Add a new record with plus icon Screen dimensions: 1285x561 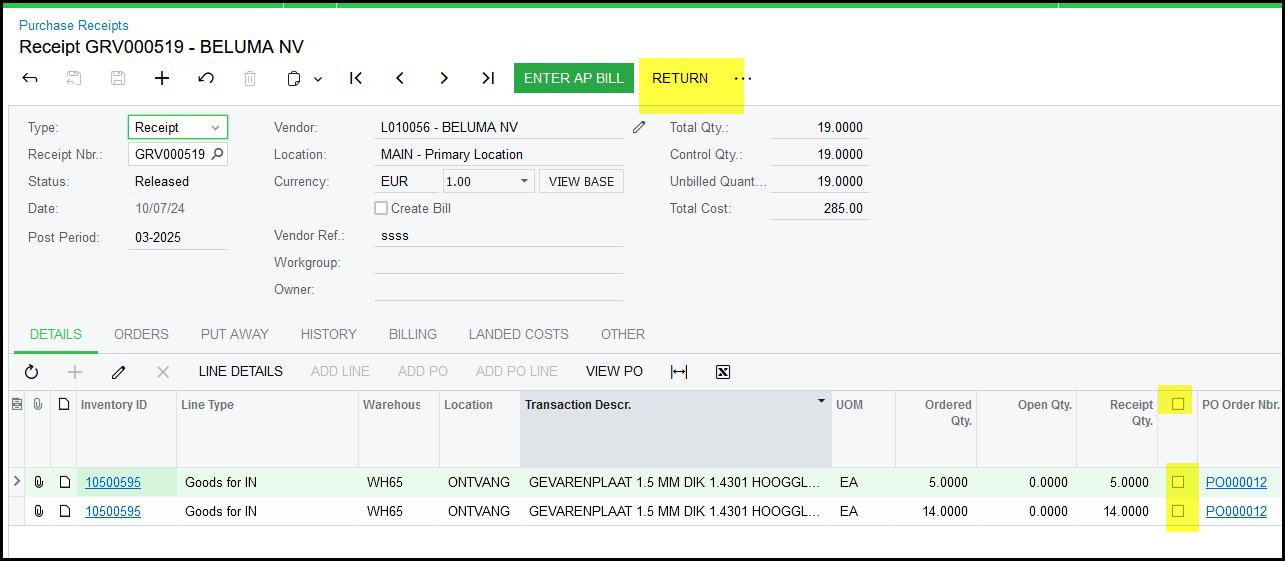point(162,78)
